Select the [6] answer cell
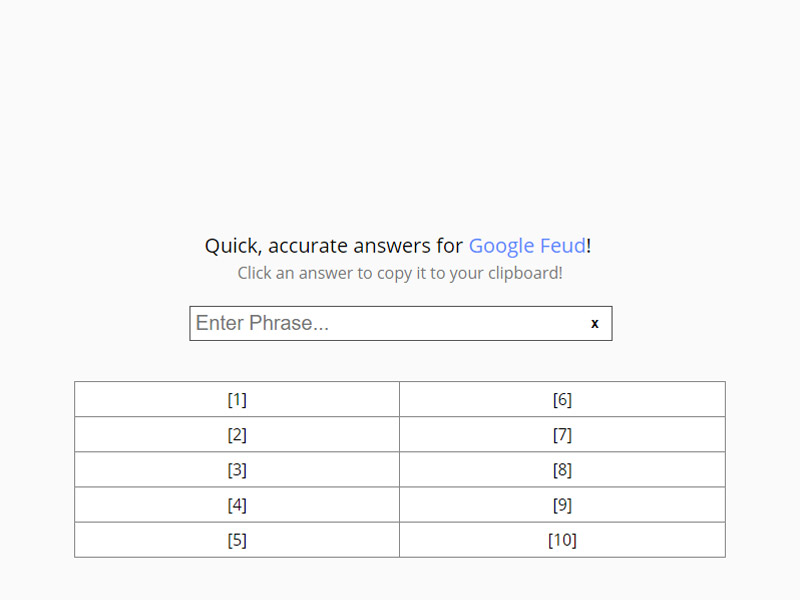 coord(562,399)
